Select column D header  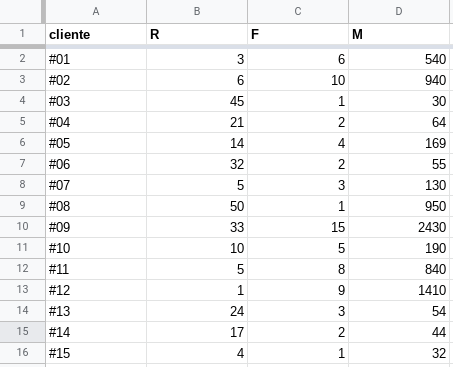click(399, 11)
